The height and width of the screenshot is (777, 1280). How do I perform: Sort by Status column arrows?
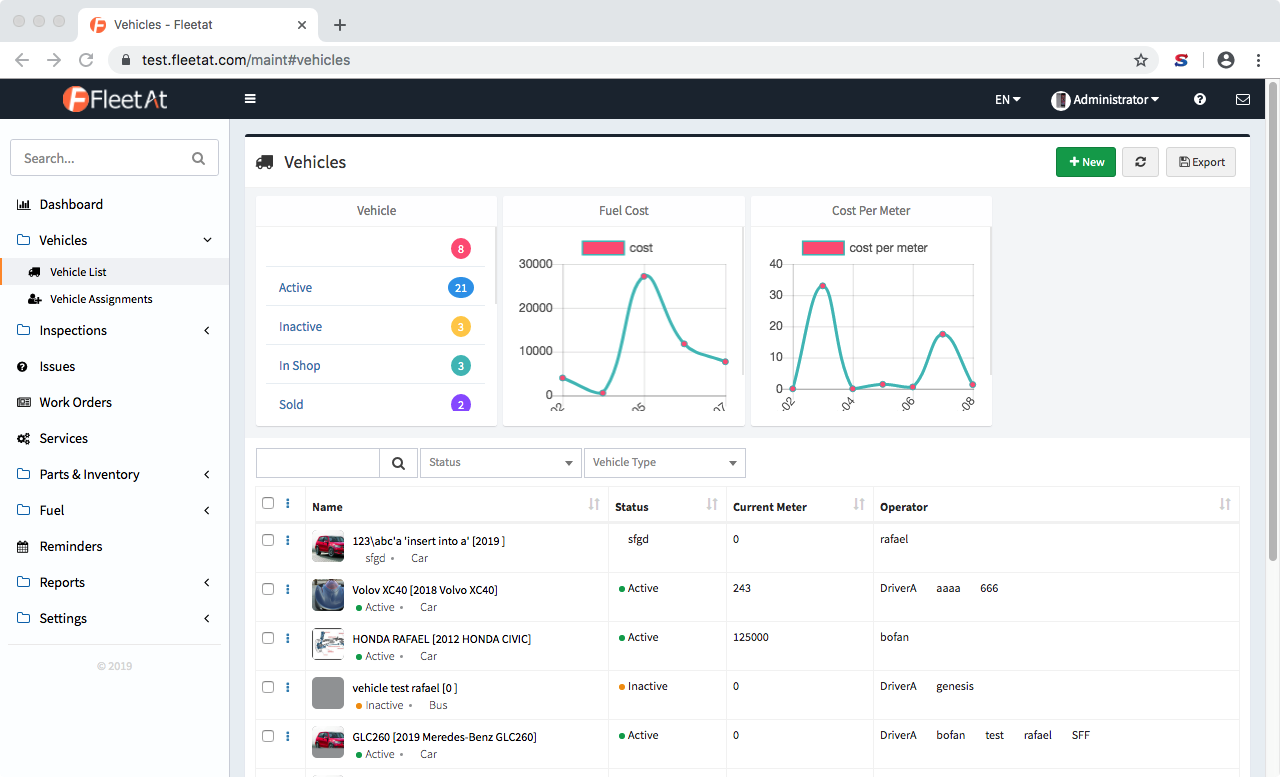[x=712, y=505]
